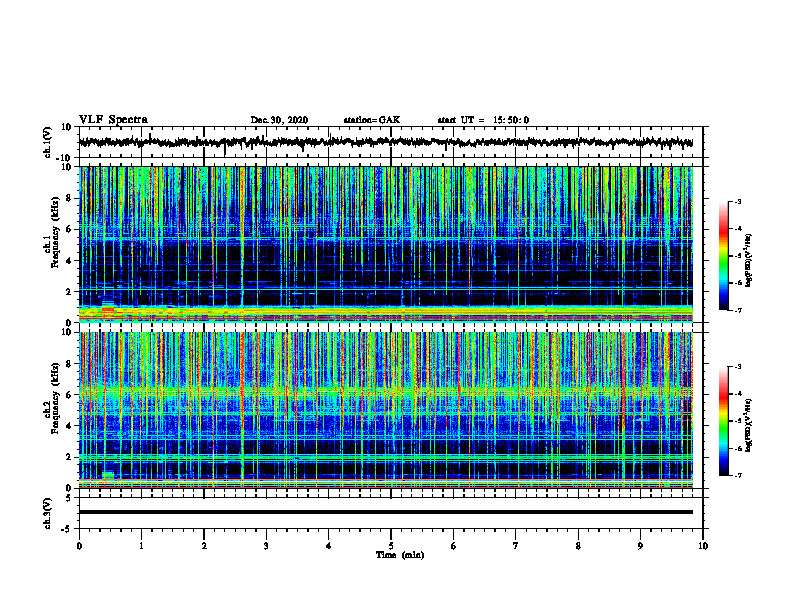Click the ch.2 frequency tick label '6'
This screenshot has width=792, height=612.
pyautogui.click(x=70, y=395)
